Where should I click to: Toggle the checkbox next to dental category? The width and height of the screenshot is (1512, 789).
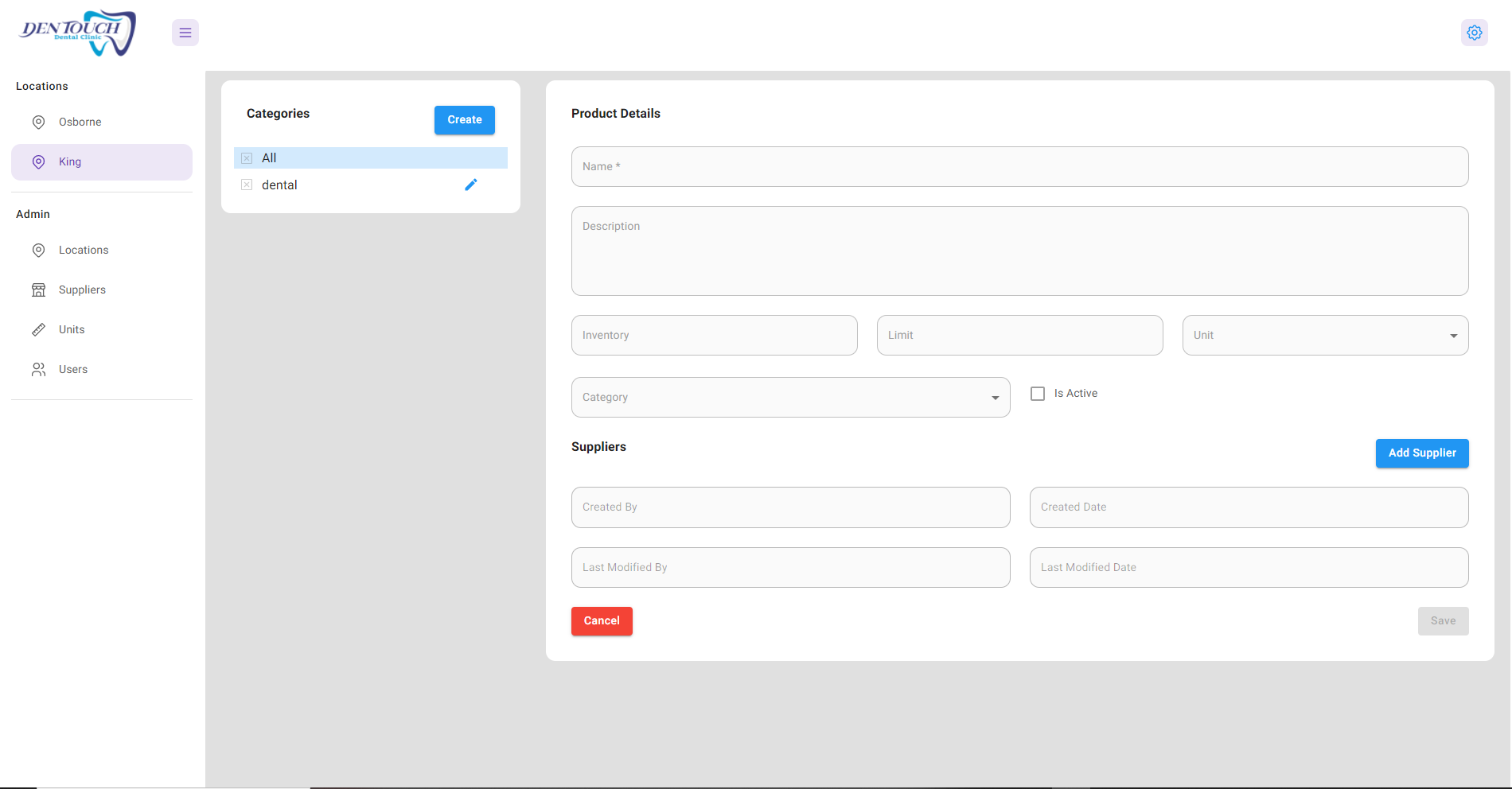(247, 185)
